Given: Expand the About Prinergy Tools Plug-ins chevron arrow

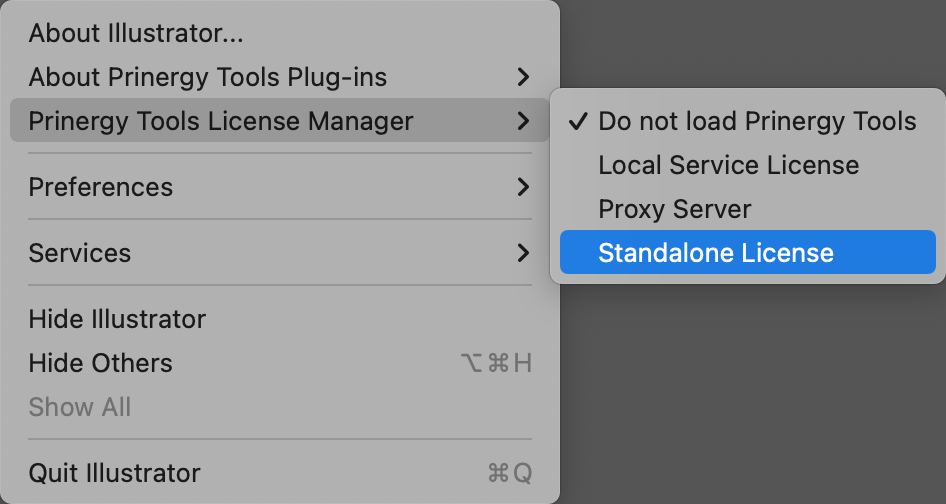Looking at the screenshot, I should pos(523,77).
